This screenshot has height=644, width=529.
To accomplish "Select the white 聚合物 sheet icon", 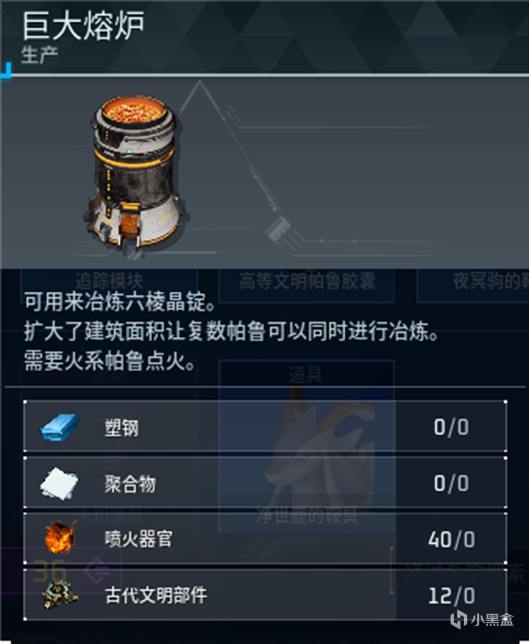I will coord(60,483).
